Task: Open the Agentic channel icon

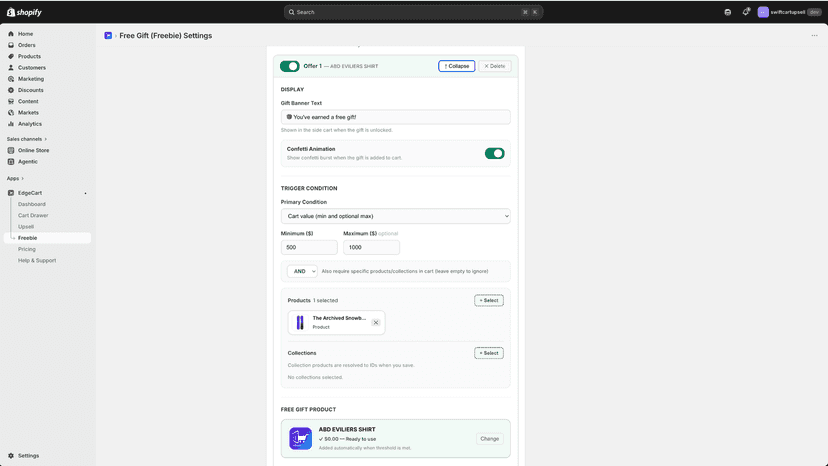Action: point(11,162)
